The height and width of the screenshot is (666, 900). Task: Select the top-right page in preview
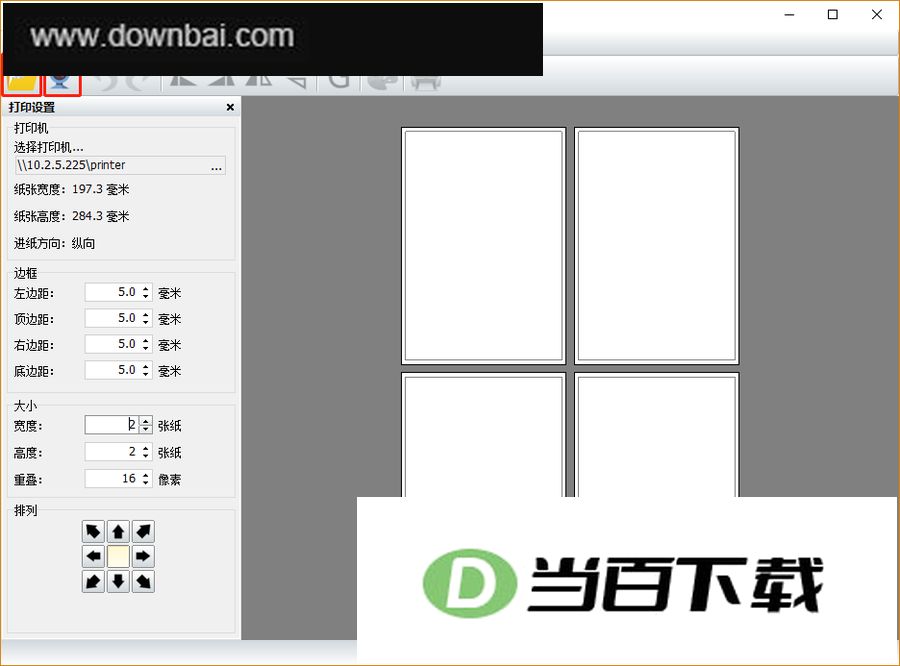pos(657,246)
